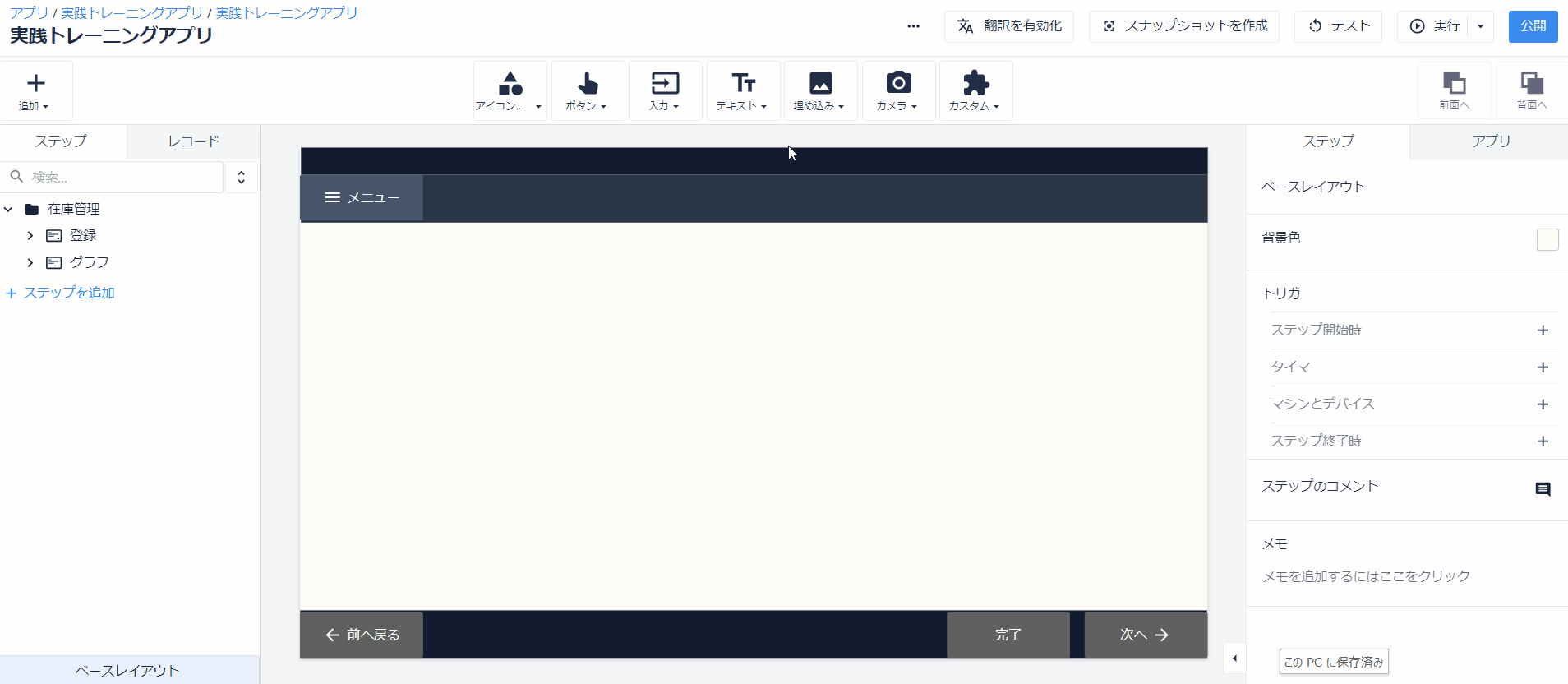Click the 在庫管理 folder icon
The height and width of the screenshot is (684, 1568).
(x=32, y=209)
